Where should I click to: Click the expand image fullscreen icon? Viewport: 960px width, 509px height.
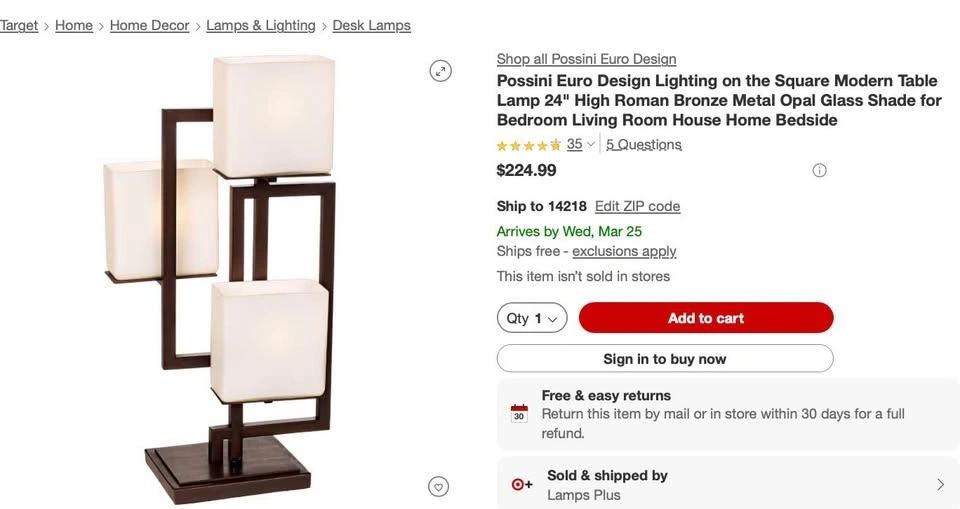(441, 70)
